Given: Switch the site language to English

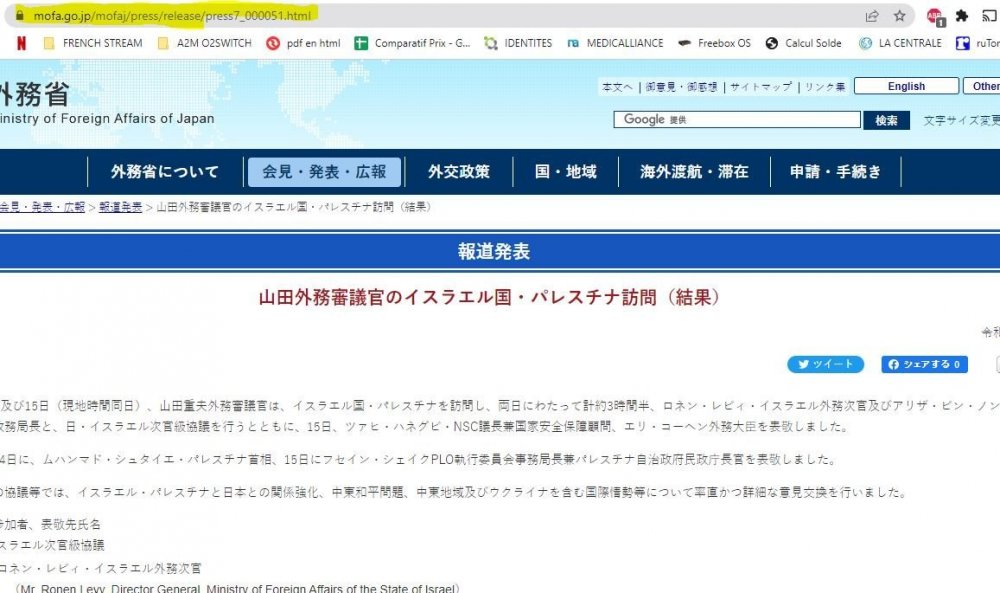Looking at the screenshot, I should tap(905, 86).
